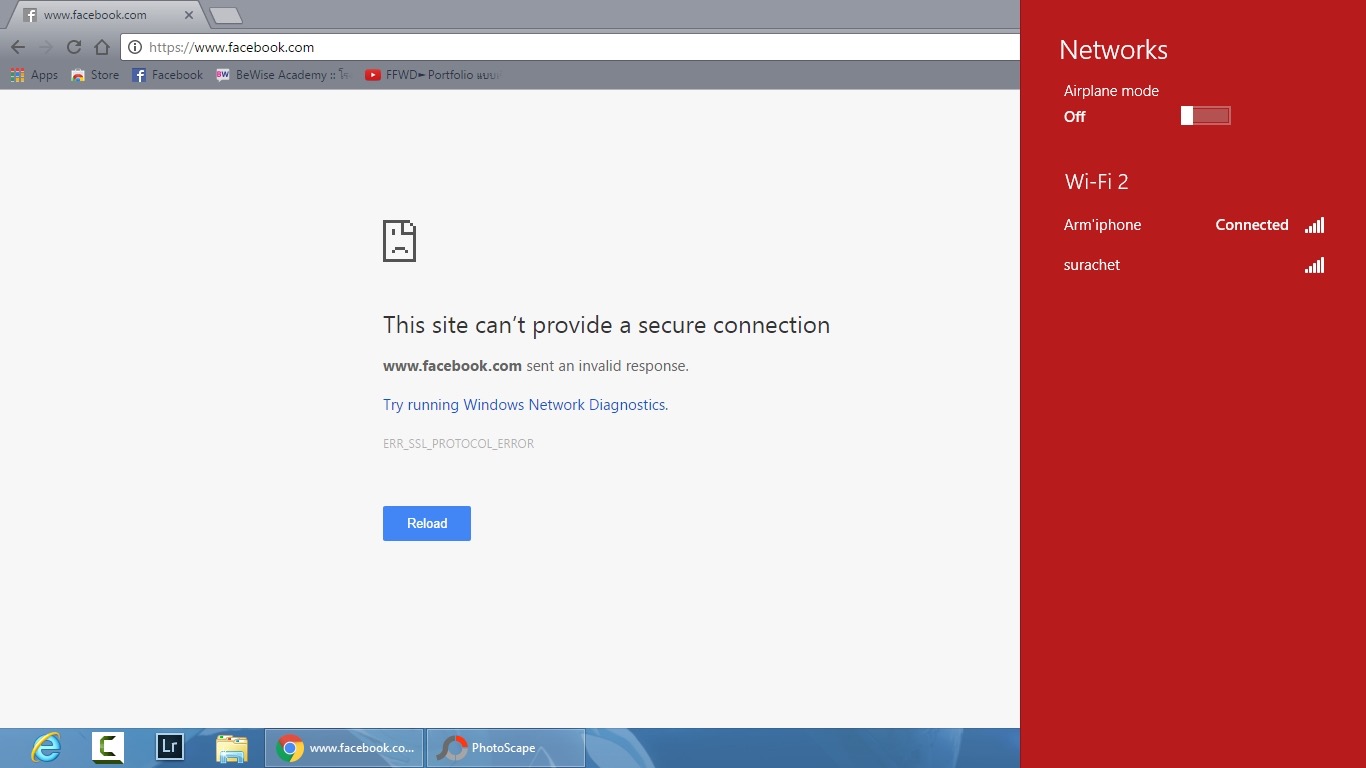Open the Facebook bookmark
The width and height of the screenshot is (1366, 768).
(167, 75)
